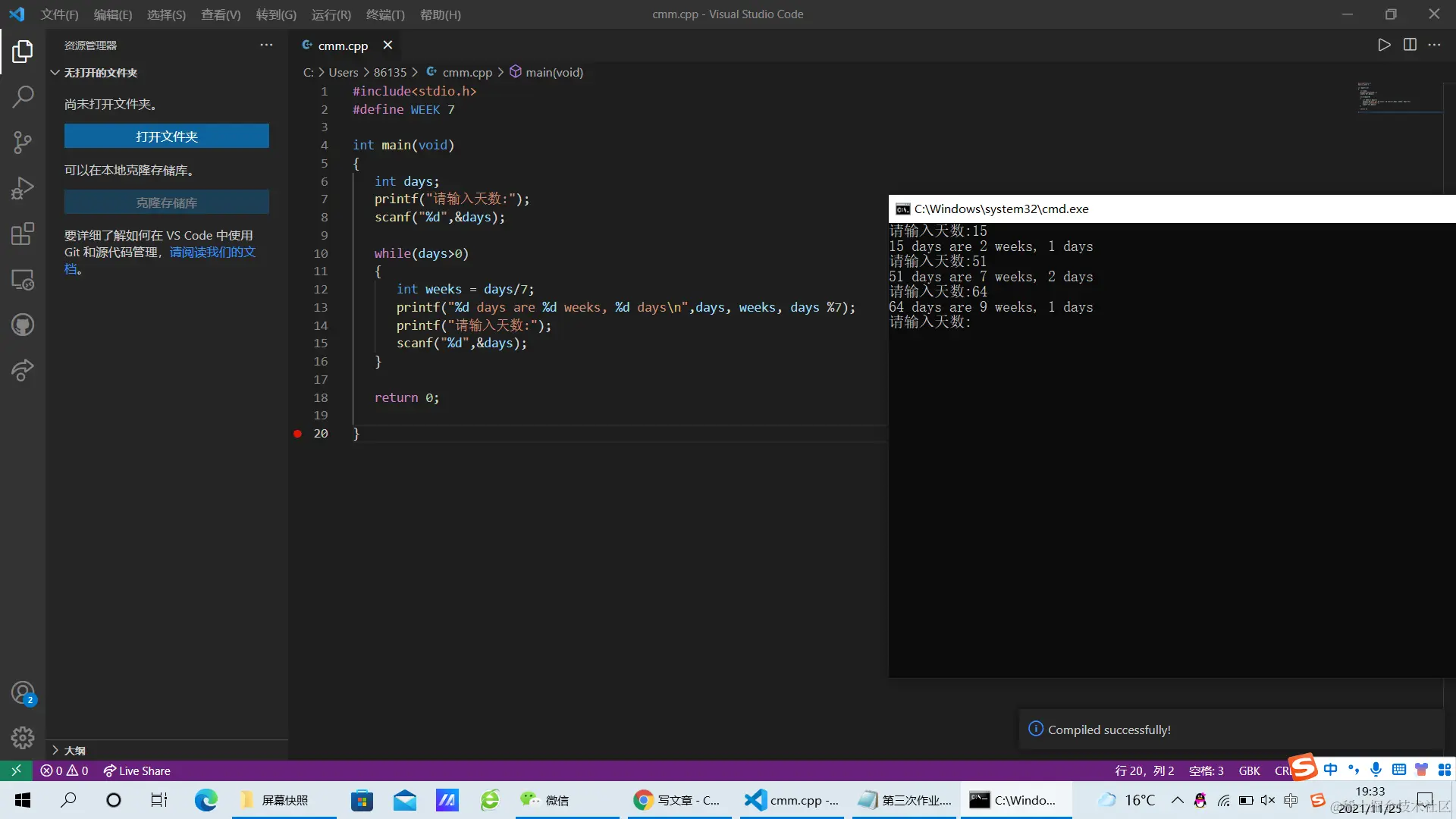Open the Manage settings gear
1456x819 pixels.
click(23, 737)
